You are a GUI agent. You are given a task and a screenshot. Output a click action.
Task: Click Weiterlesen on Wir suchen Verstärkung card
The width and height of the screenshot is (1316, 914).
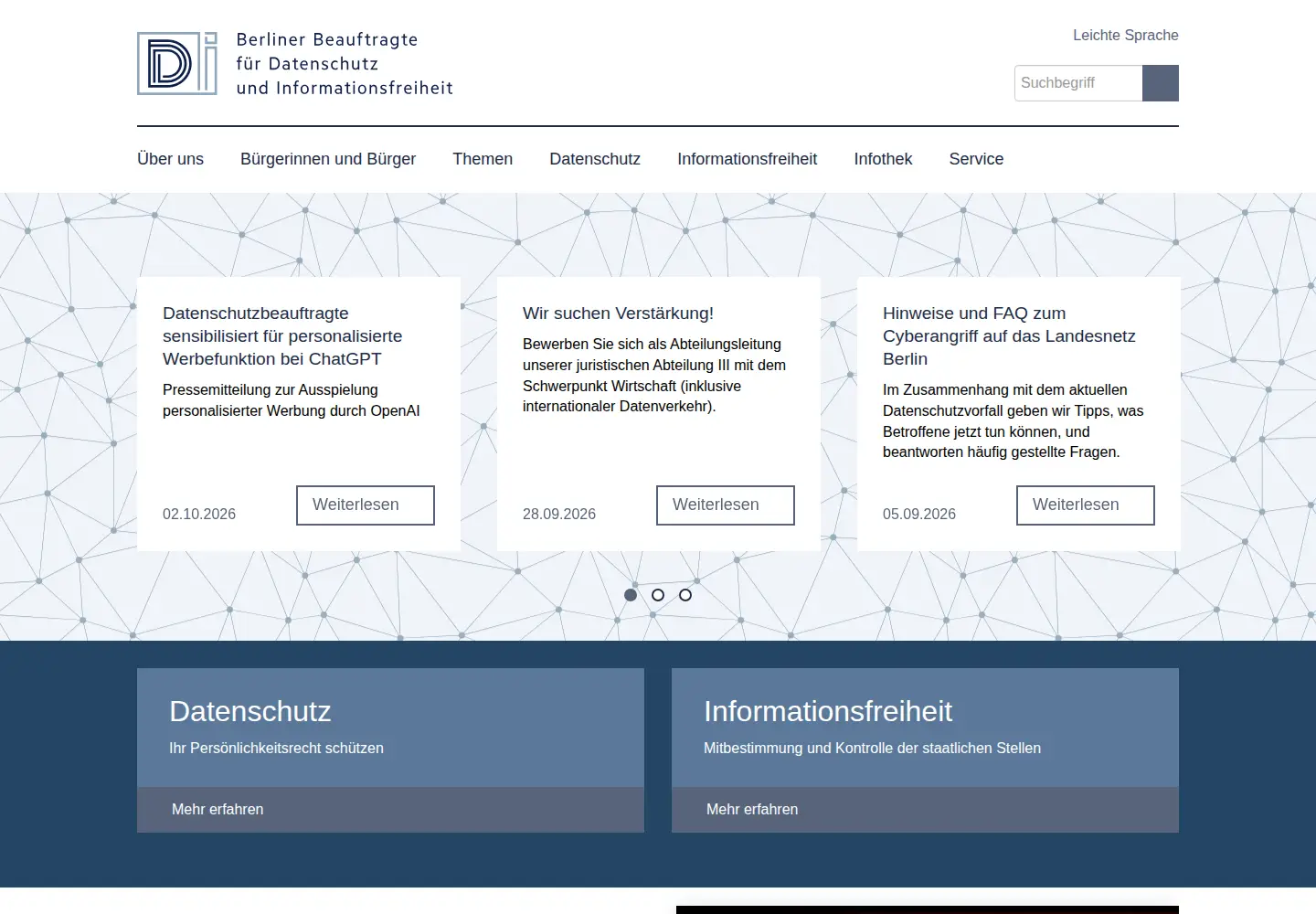tap(726, 505)
